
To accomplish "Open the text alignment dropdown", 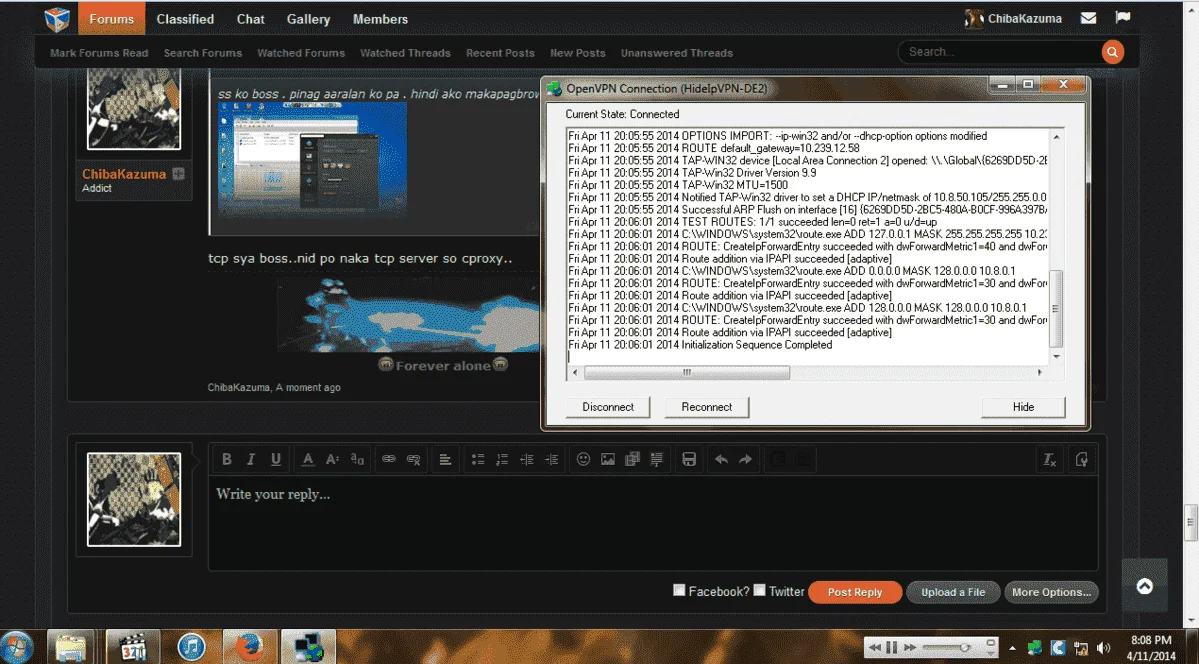I will 445,459.
